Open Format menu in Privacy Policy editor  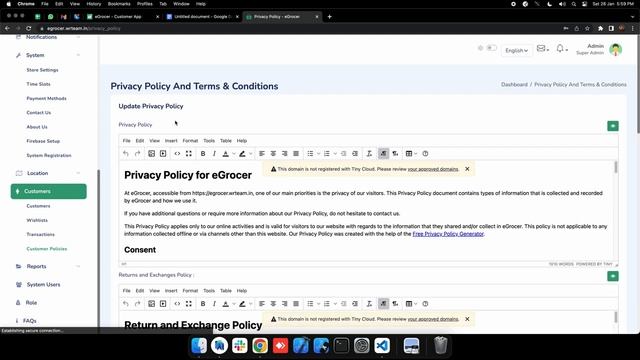click(x=190, y=140)
